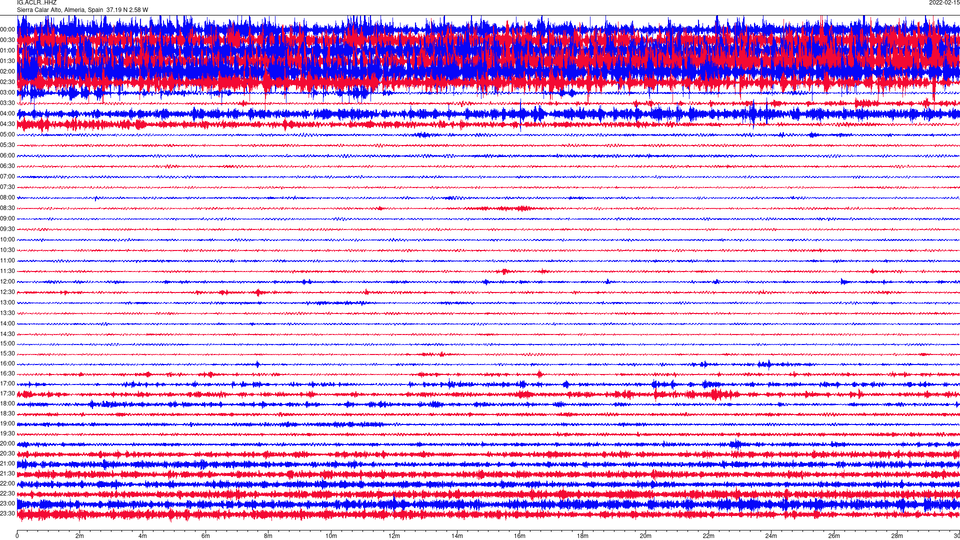Click the "18m" axis tick label
Image resolution: width=960 pixels, height=540 pixels.
[582, 536]
